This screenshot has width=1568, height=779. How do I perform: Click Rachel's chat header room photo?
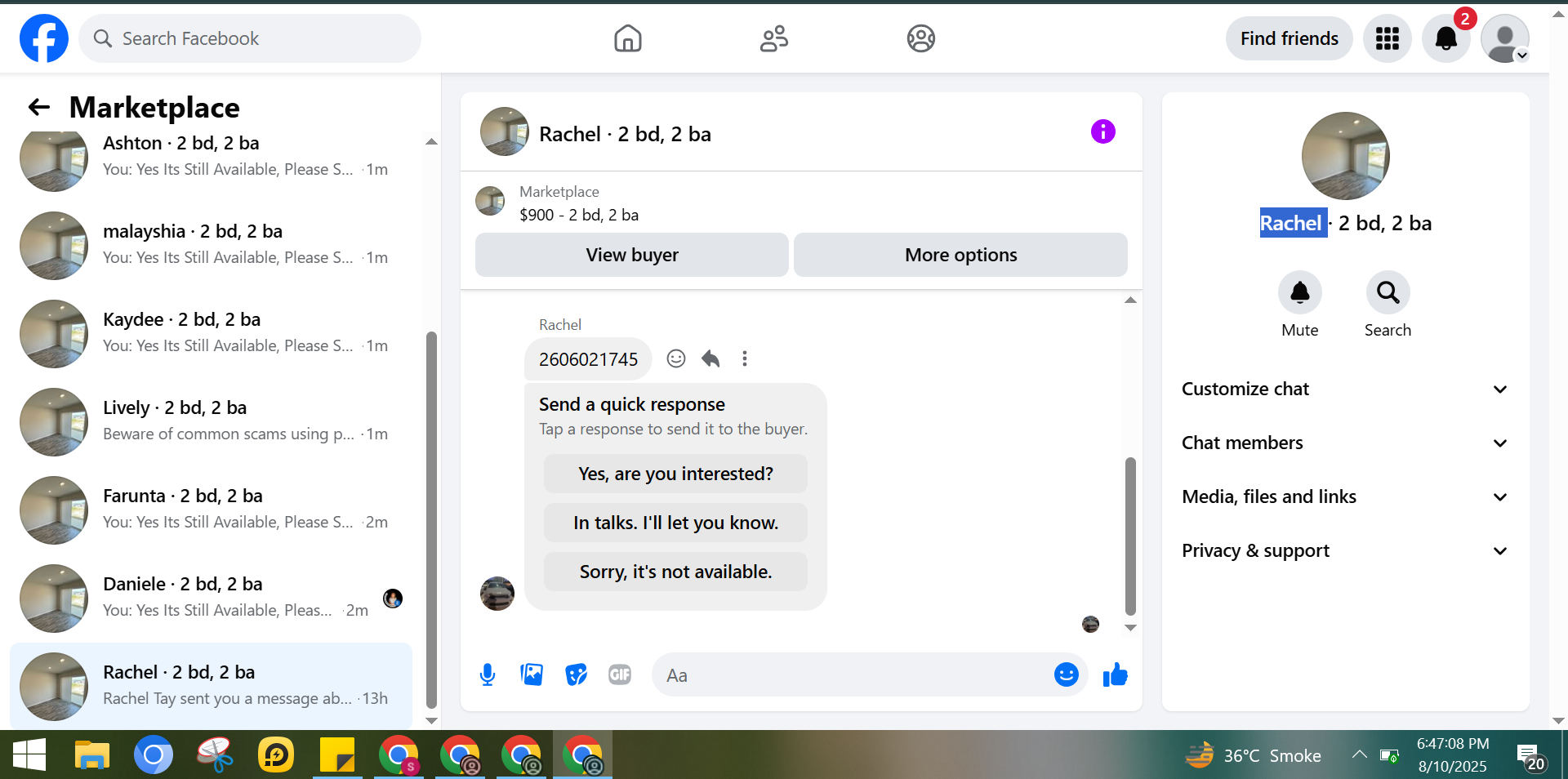point(504,131)
